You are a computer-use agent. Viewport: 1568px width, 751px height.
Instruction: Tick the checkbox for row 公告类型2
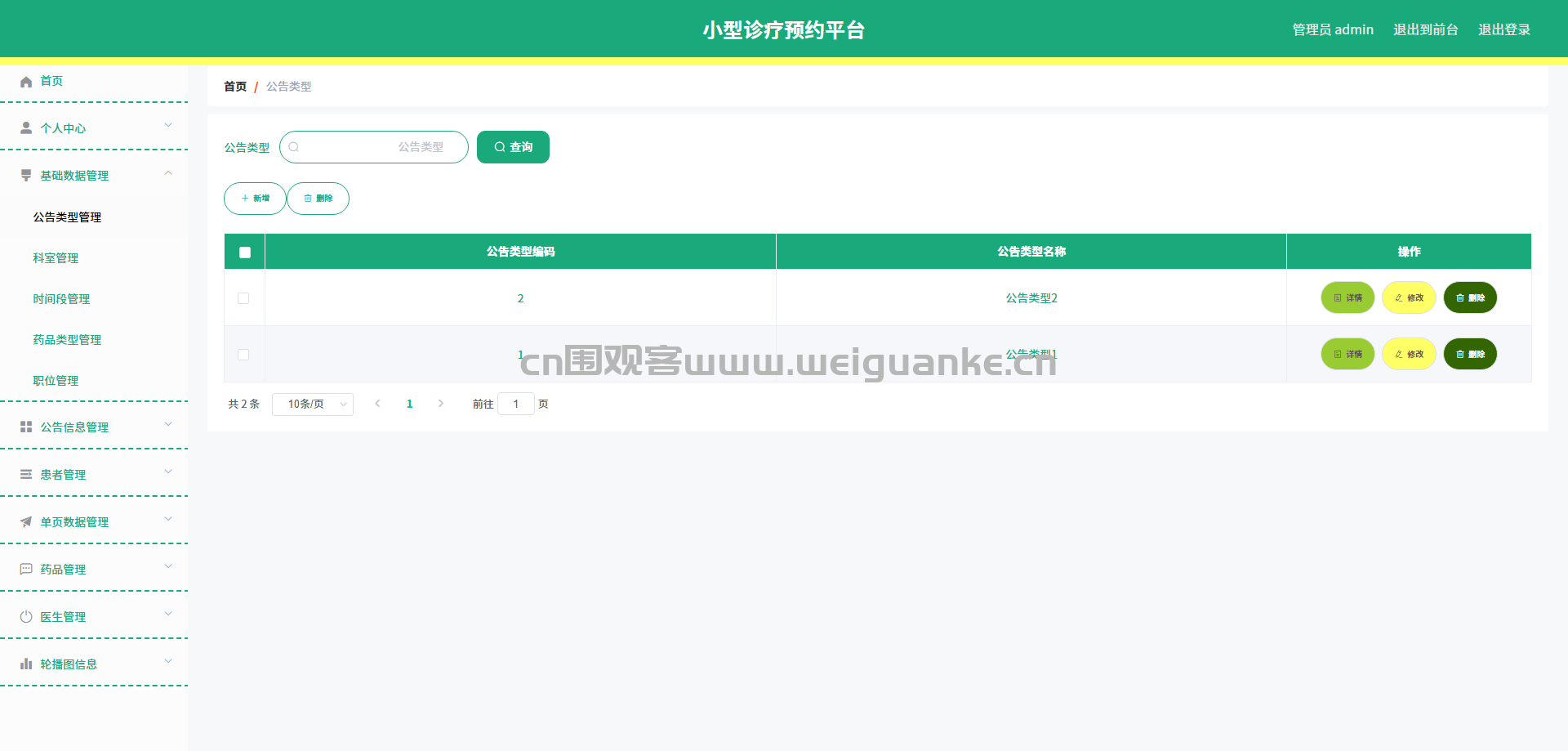pos(243,298)
